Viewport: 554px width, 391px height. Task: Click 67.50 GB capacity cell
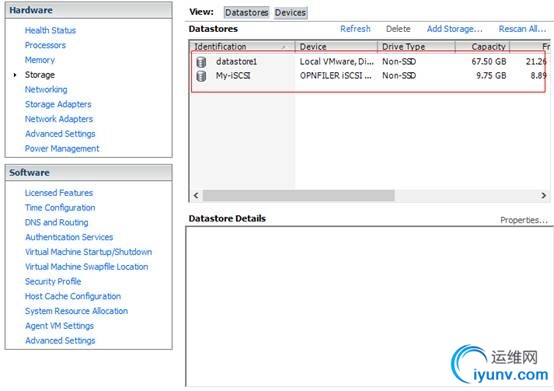[x=489, y=62]
